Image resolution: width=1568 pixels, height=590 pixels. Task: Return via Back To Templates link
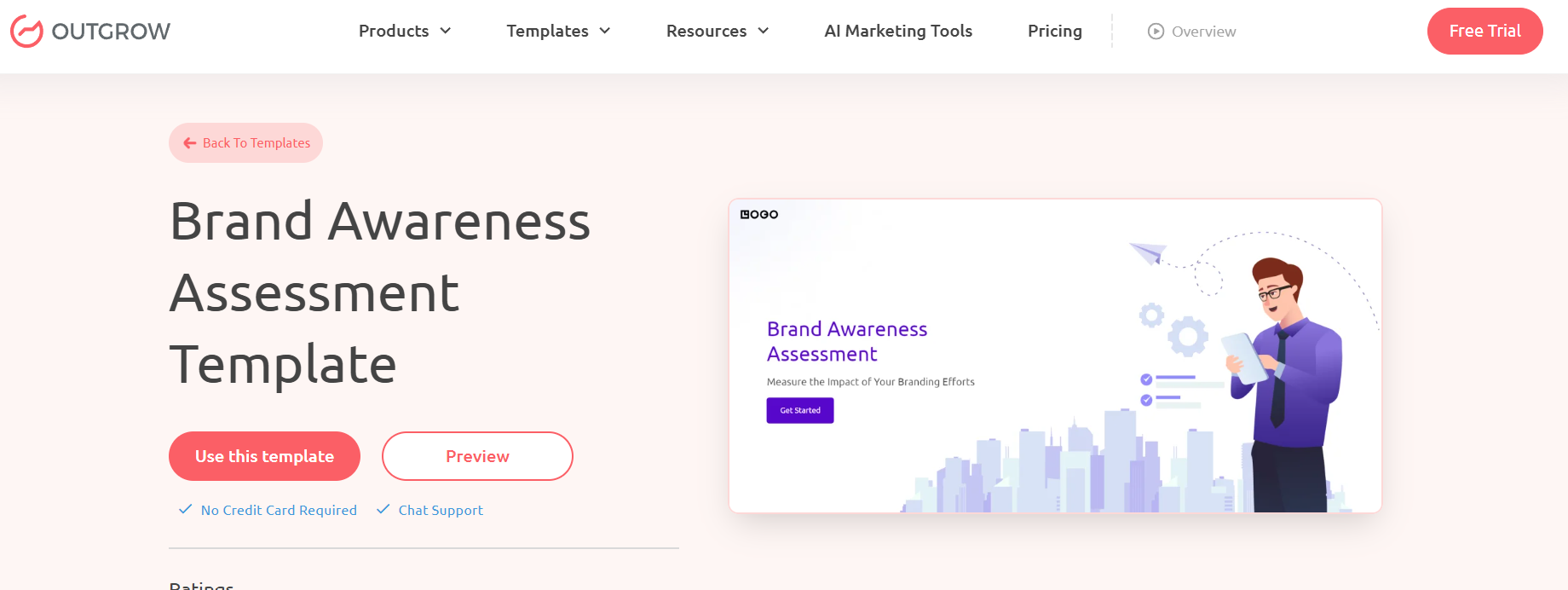click(256, 143)
